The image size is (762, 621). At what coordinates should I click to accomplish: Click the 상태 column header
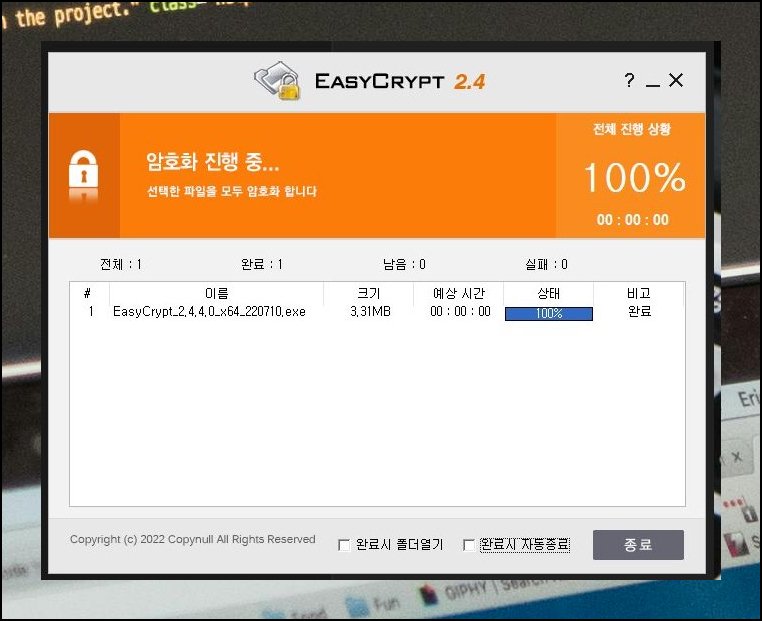click(x=548, y=293)
